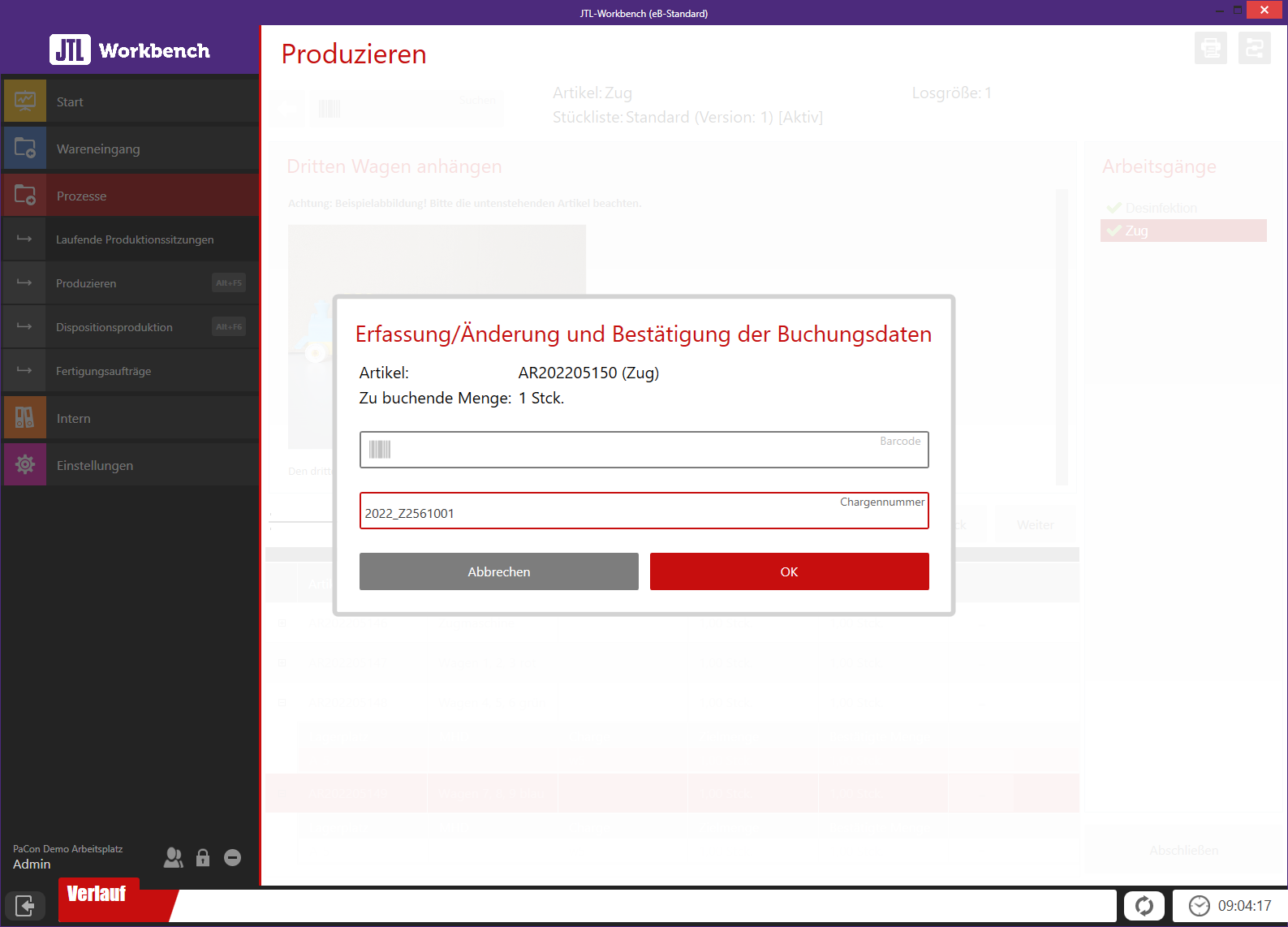Image resolution: width=1288 pixels, height=927 pixels.
Task: Click Chargennummer field with 2022_Z2561001
Action: 644,511
